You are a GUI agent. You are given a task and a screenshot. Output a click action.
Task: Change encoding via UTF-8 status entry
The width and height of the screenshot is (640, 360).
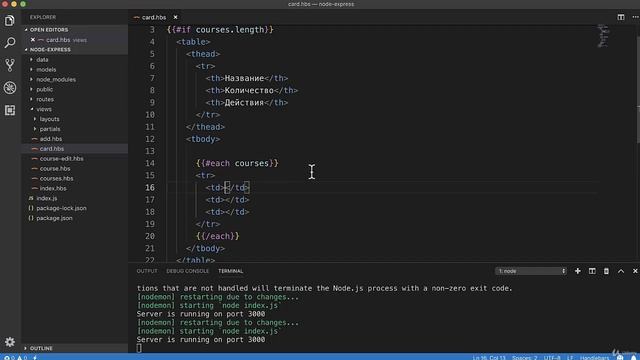552,358
